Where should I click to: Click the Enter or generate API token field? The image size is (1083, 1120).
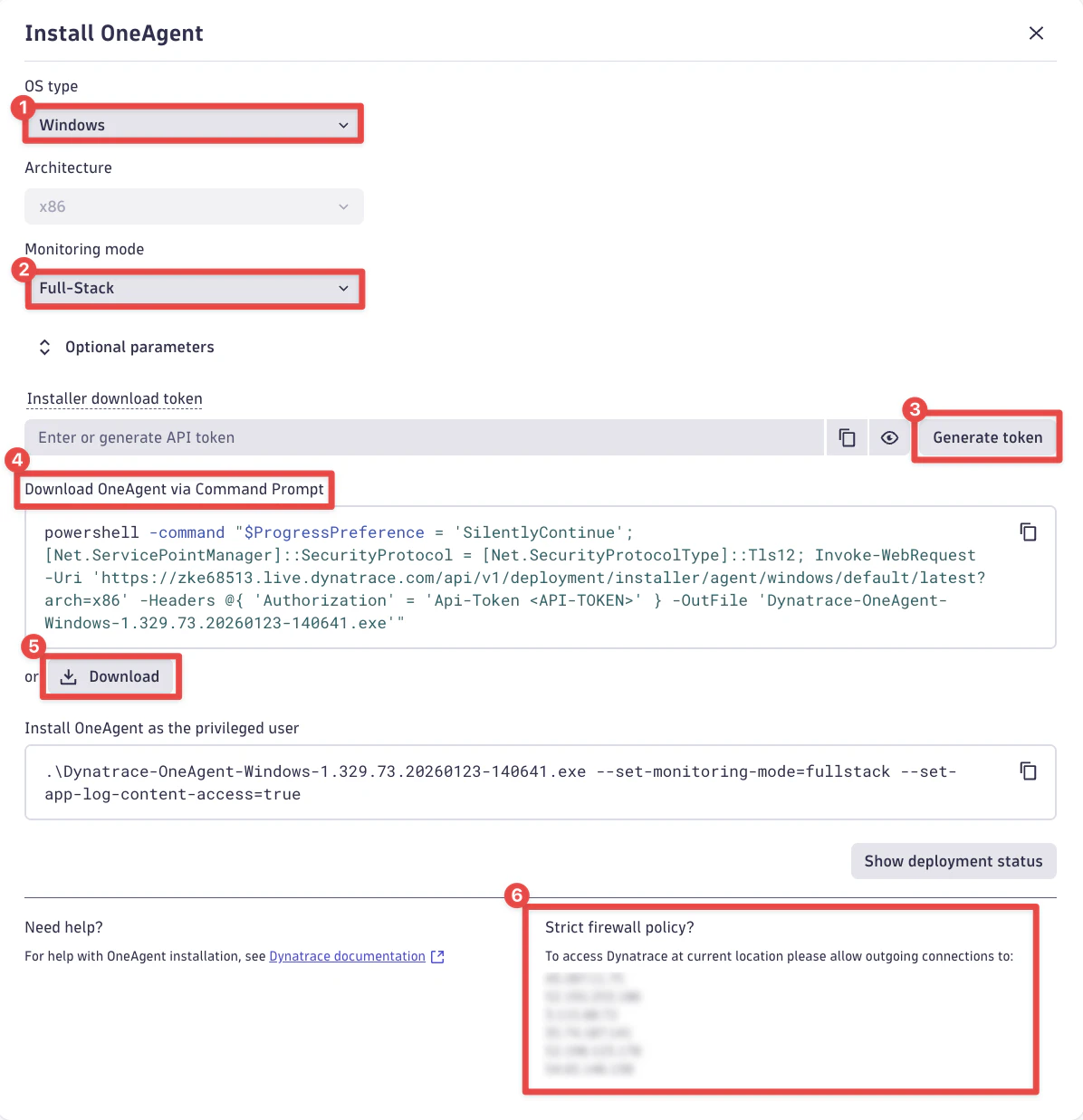(x=424, y=437)
